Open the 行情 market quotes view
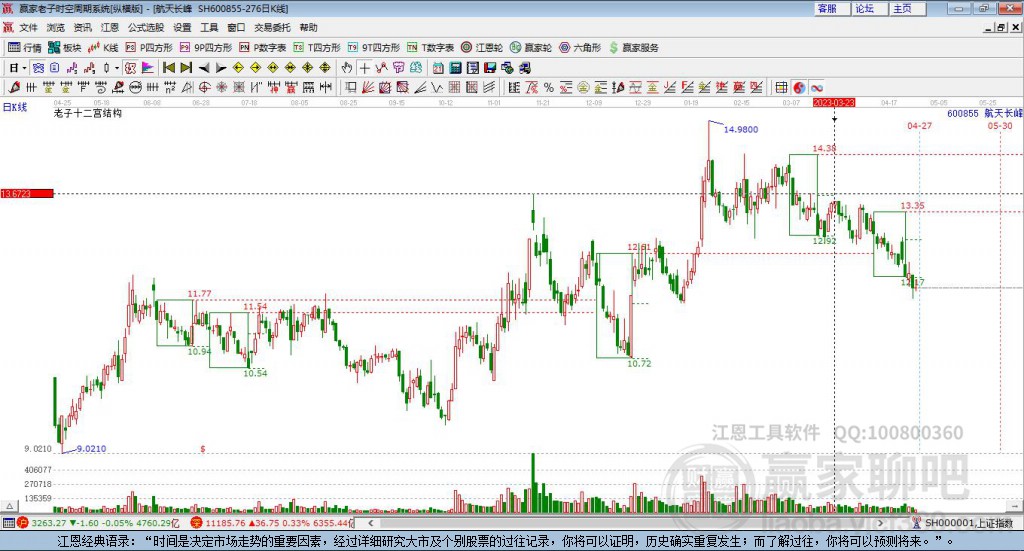Viewport: 1024px width, 551px height. pyautogui.click(x=24, y=48)
